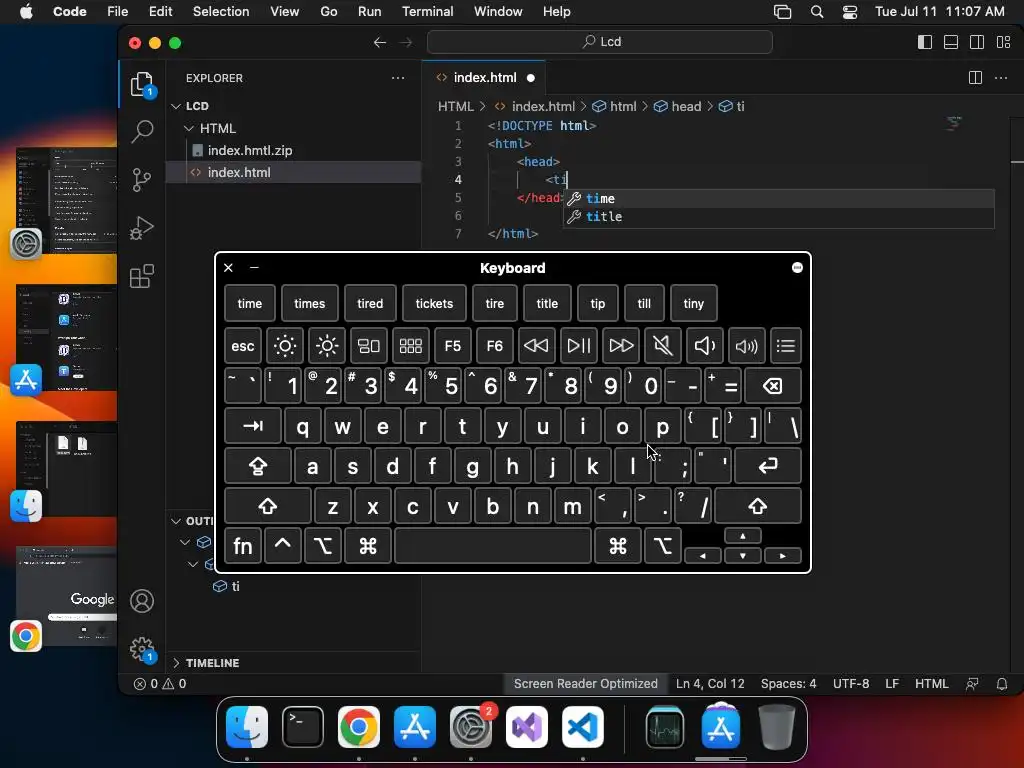Screen dimensions: 1024x768
Task: Collapse the HTML folder
Action: 189,129
